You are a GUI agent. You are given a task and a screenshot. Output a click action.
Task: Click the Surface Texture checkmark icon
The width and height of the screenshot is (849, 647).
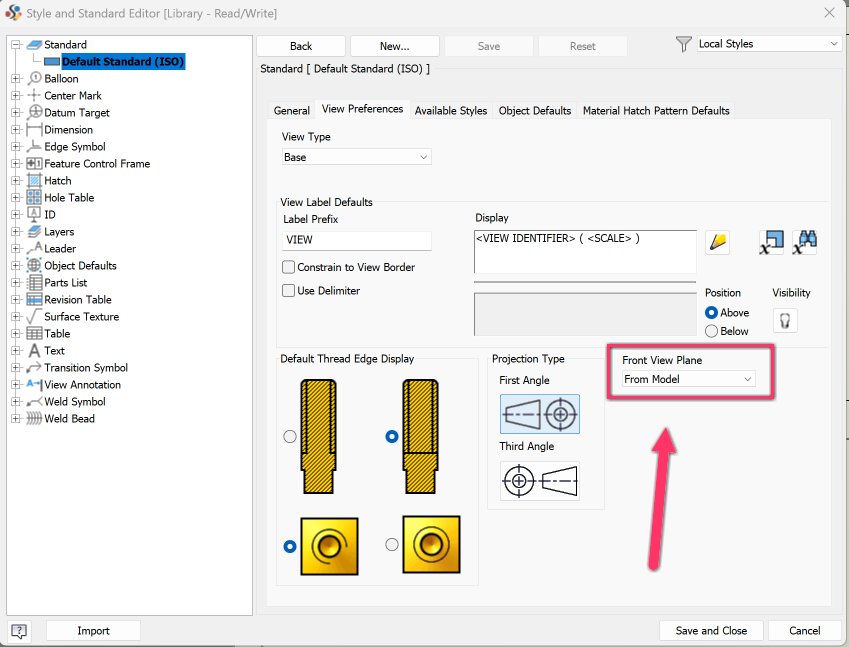pyautogui.click(x=31, y=316)
